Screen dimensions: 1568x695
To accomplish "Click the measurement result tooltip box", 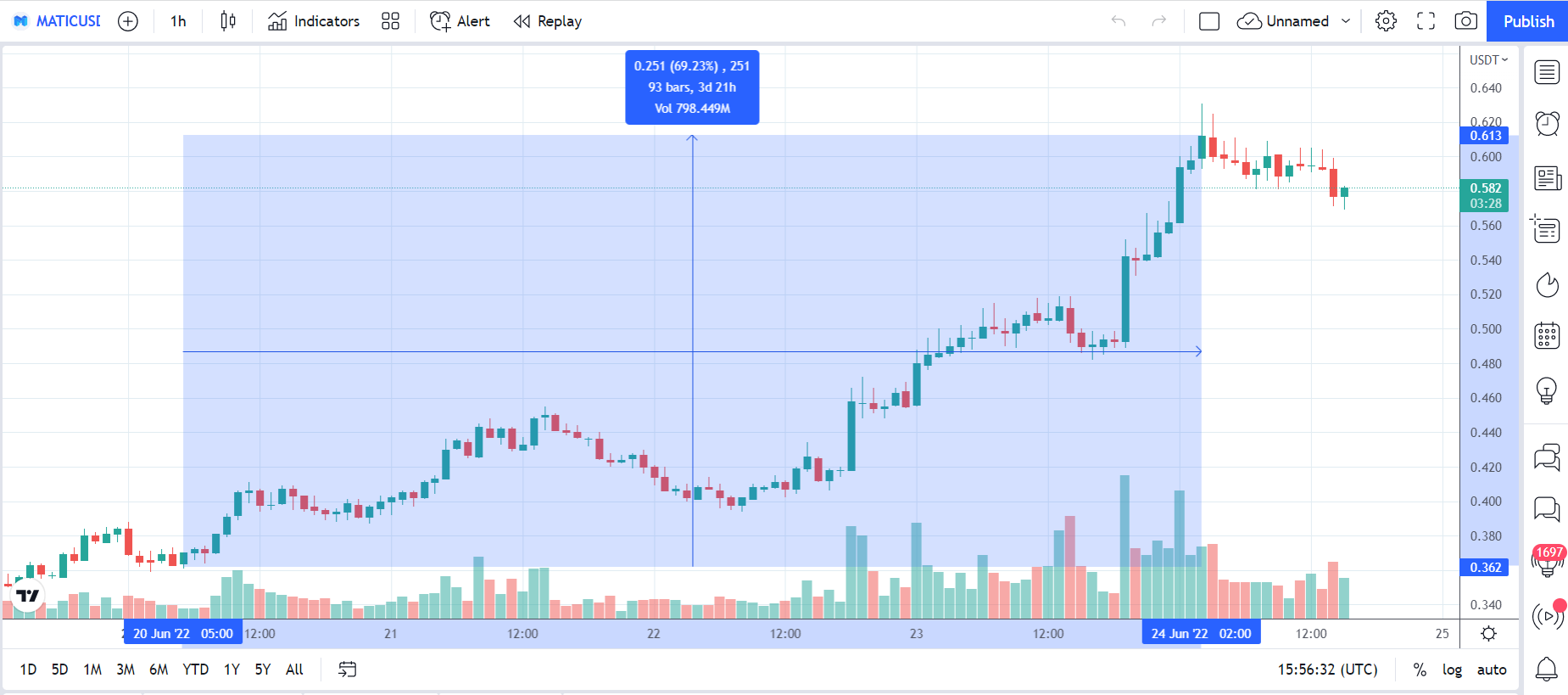I will (x=692, y=87).
